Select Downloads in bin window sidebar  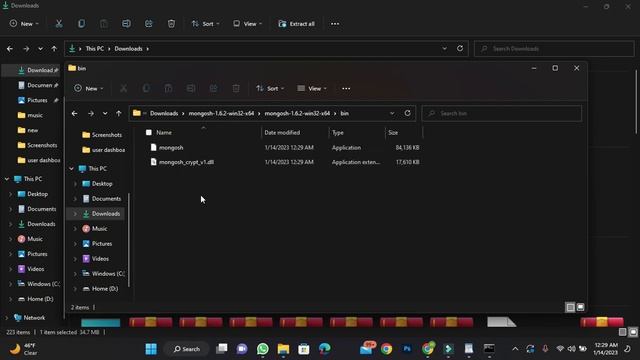pyautogui.click(x=97, y=214)
